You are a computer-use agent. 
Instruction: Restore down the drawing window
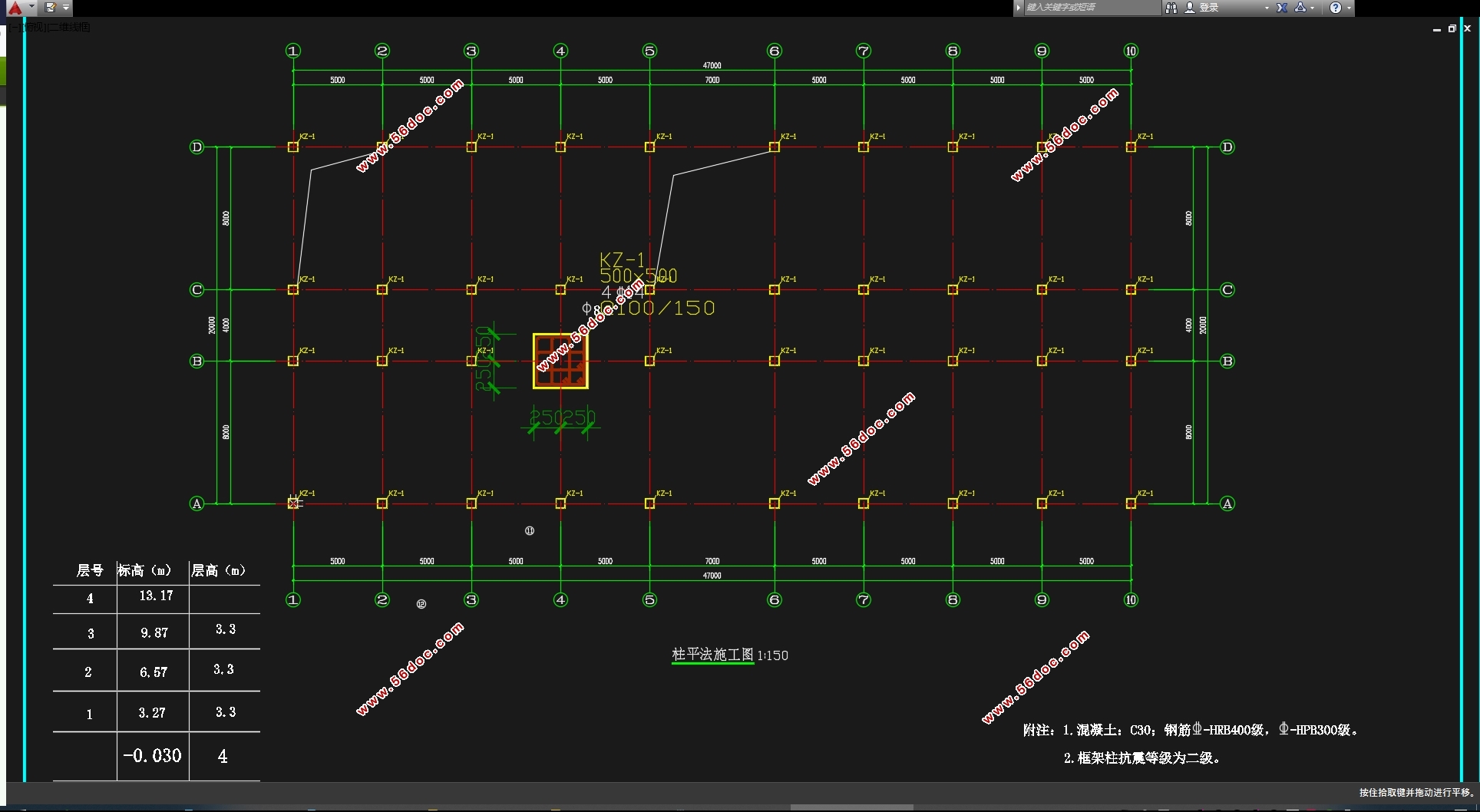pyautogui.click(x=1452, y=28)
